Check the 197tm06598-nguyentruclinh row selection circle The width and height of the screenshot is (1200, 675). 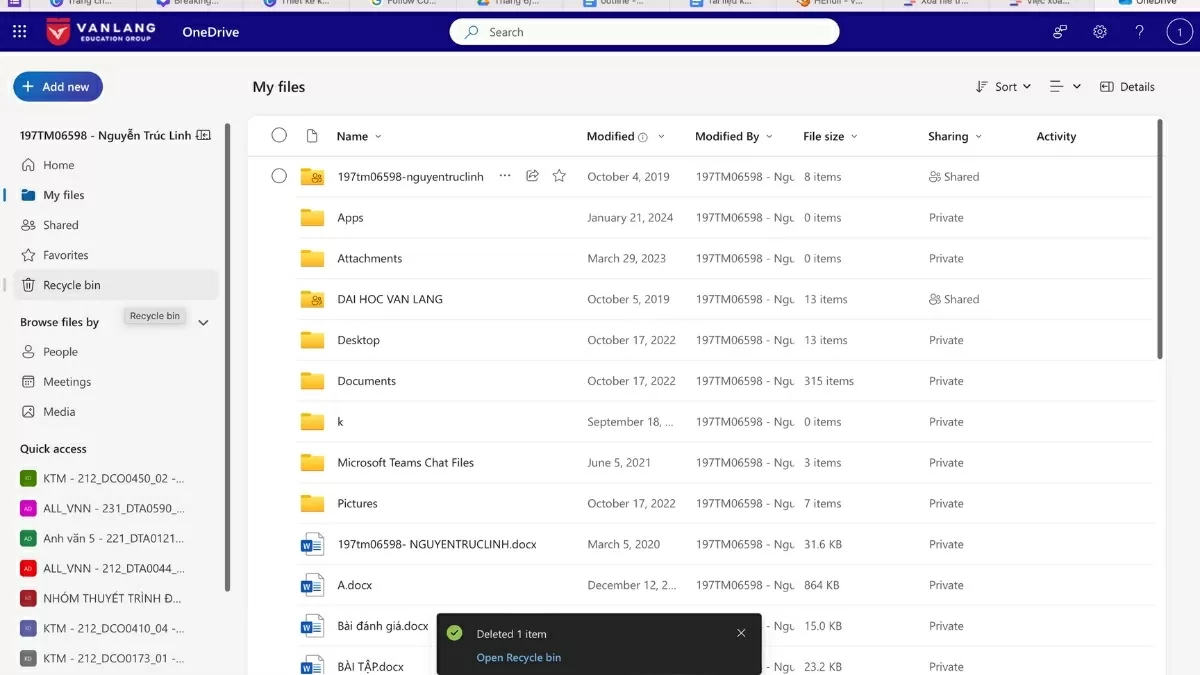(279, 175)
